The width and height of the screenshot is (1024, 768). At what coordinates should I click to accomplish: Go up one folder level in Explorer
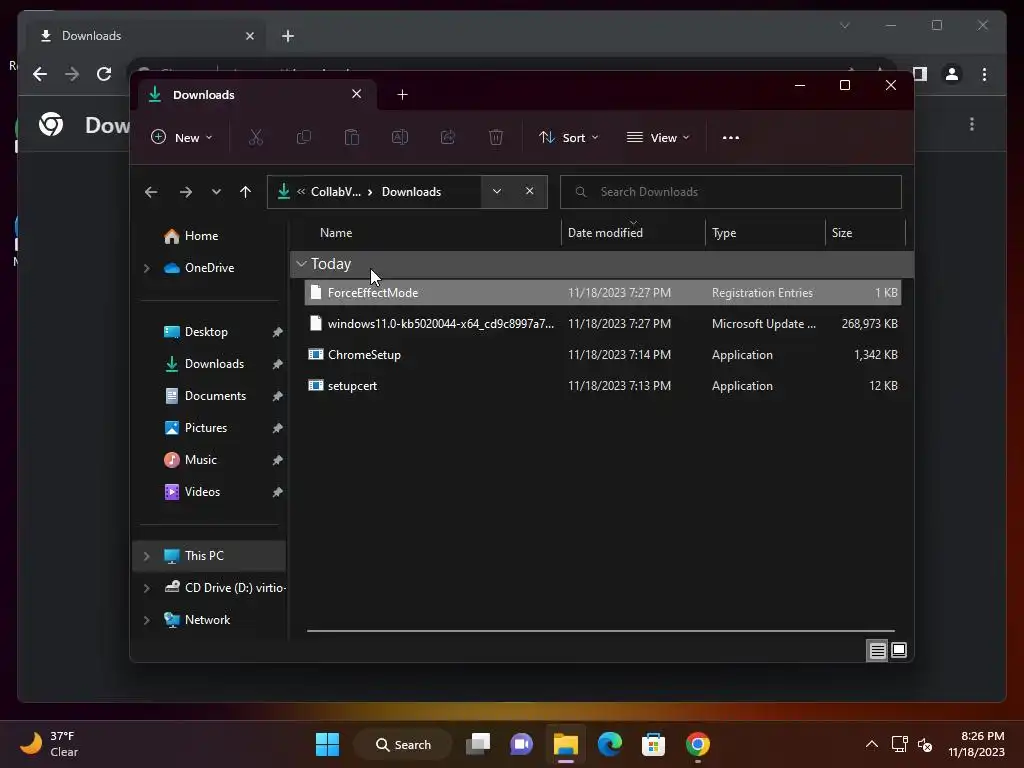pyautogui.click(x=246, y=192)
